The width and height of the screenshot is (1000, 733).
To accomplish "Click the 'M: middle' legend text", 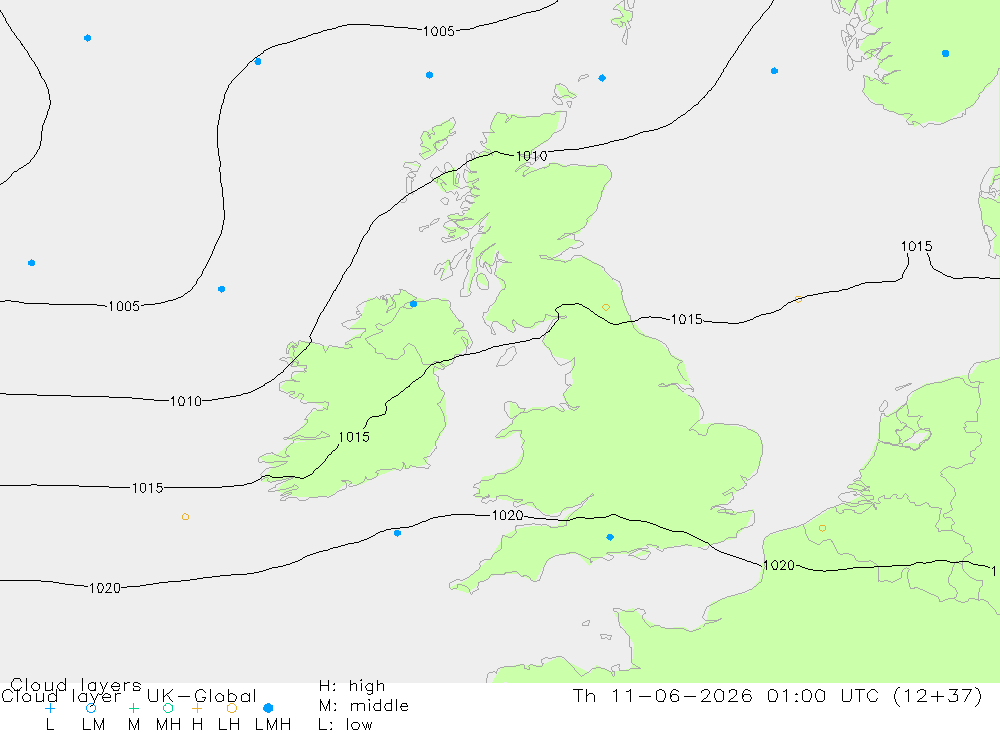I will point(364,706).
